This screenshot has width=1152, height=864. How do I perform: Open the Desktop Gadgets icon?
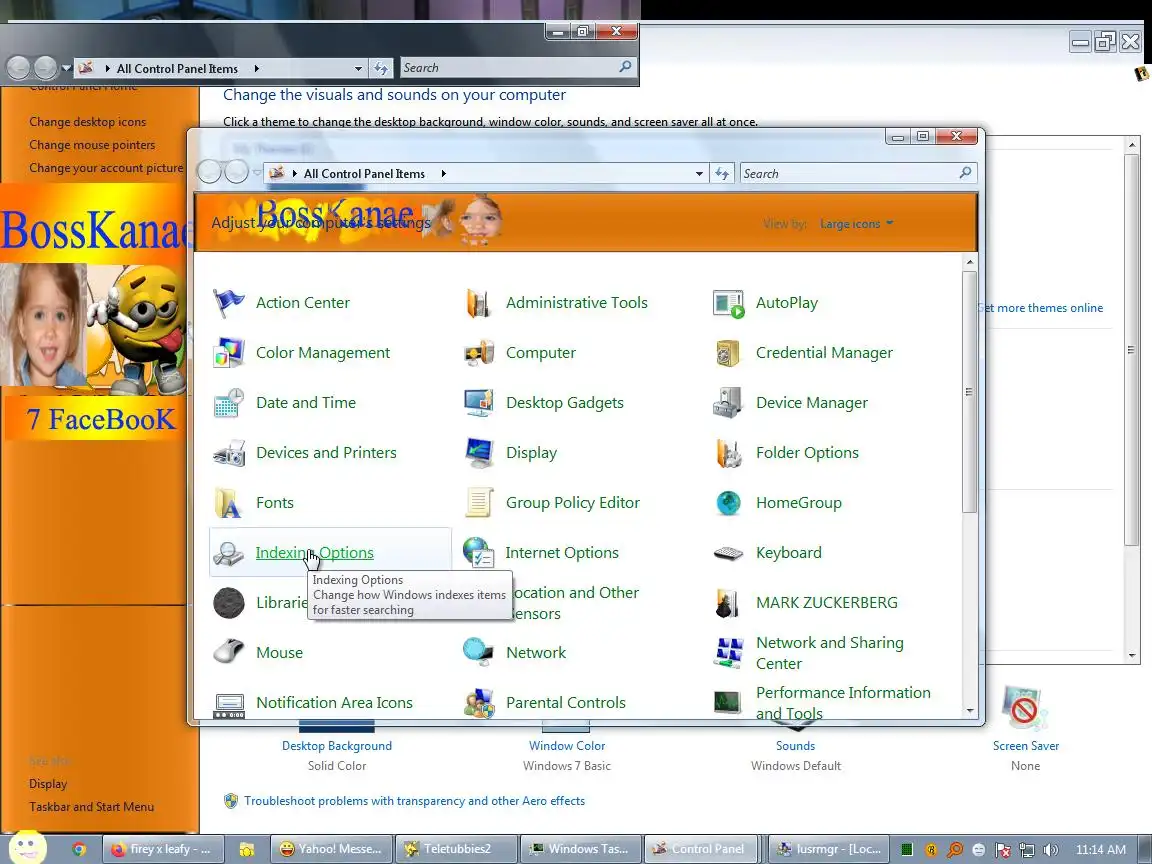478,403
